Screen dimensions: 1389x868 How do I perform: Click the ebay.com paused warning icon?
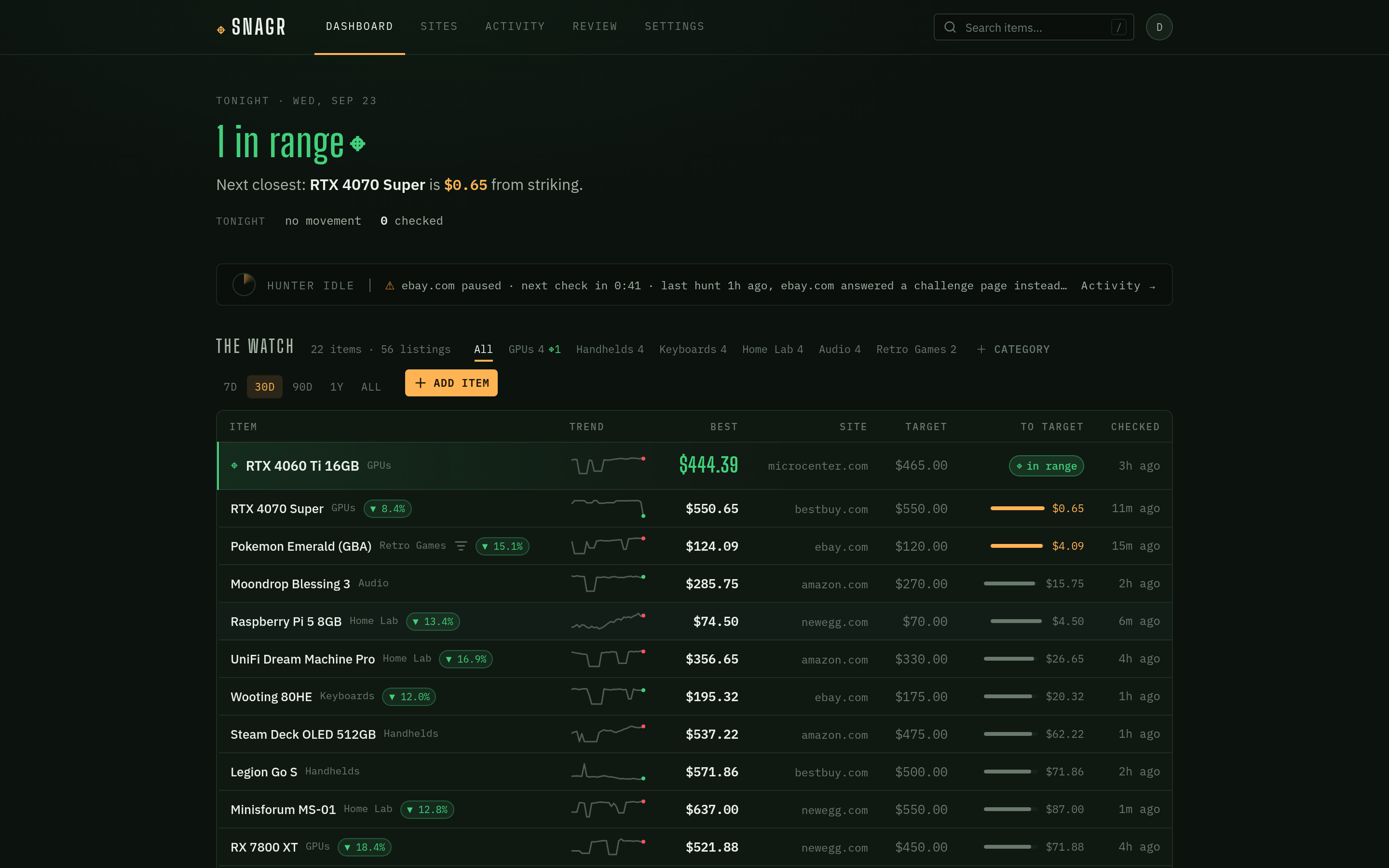[390, 285]
